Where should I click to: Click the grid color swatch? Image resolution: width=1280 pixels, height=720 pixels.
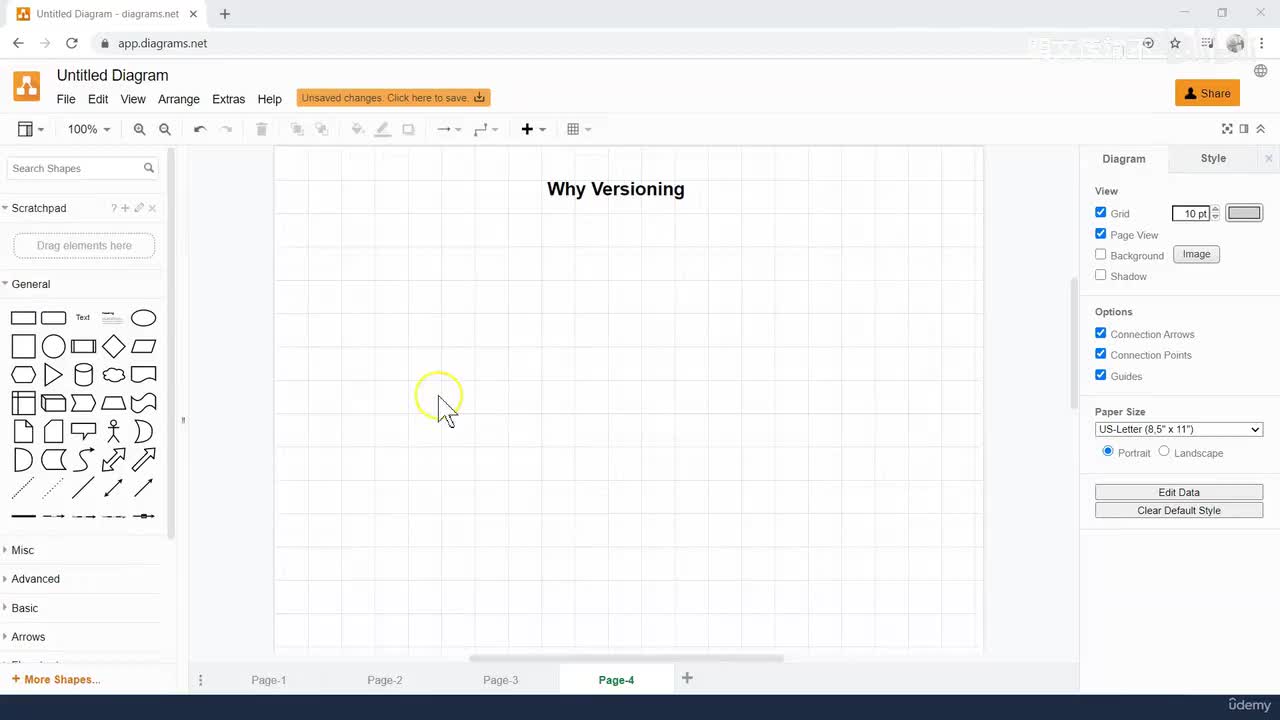(x=1244, y=213)
